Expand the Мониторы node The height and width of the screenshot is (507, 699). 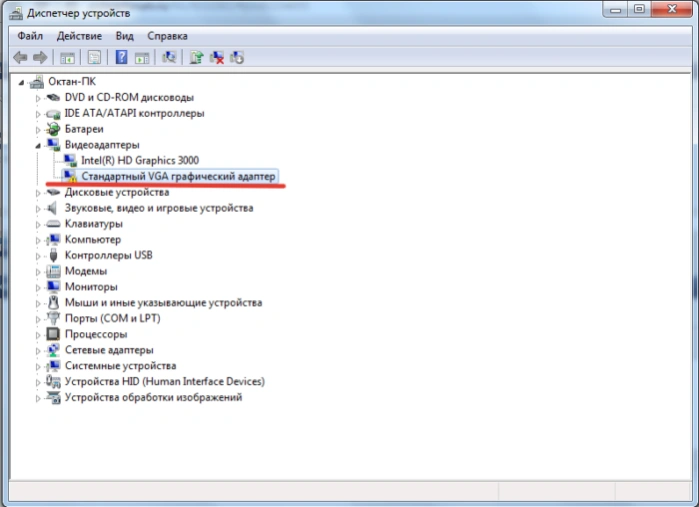click(38, 288)
